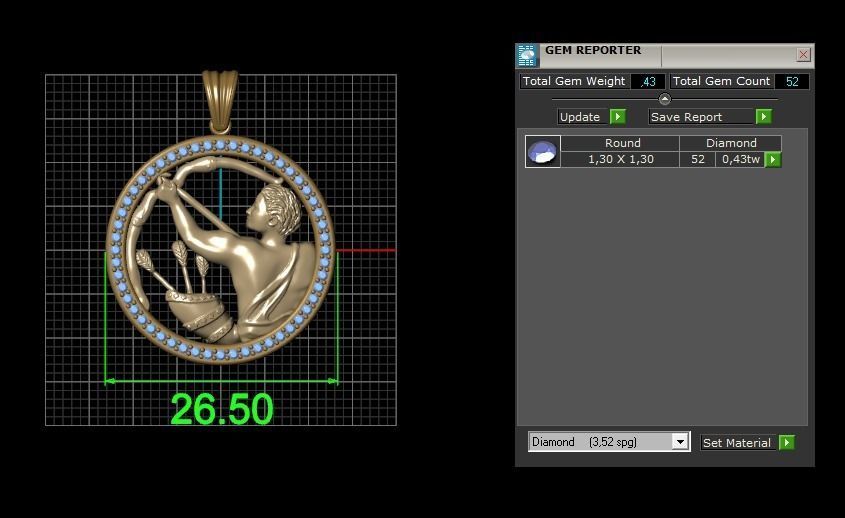The height and width of the screenshot is (518, 845).
Task: Click the 26.50 dimension text in viewport
Action: 221,409
